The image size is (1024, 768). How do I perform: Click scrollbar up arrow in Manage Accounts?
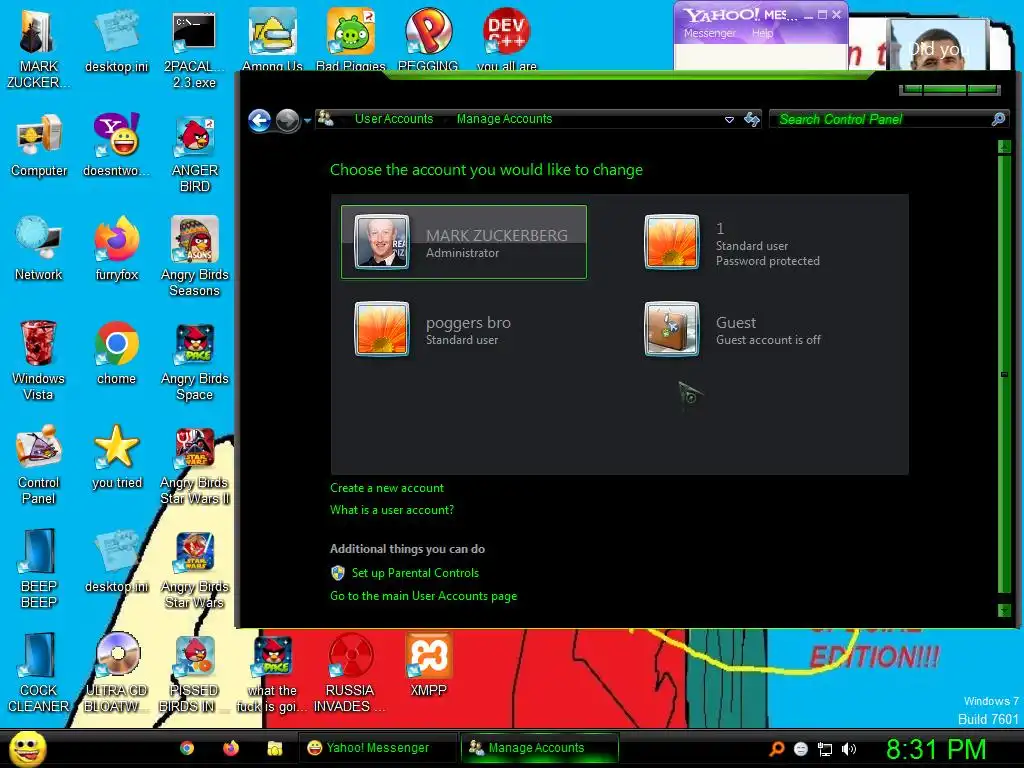click(x=1004, y=148)
